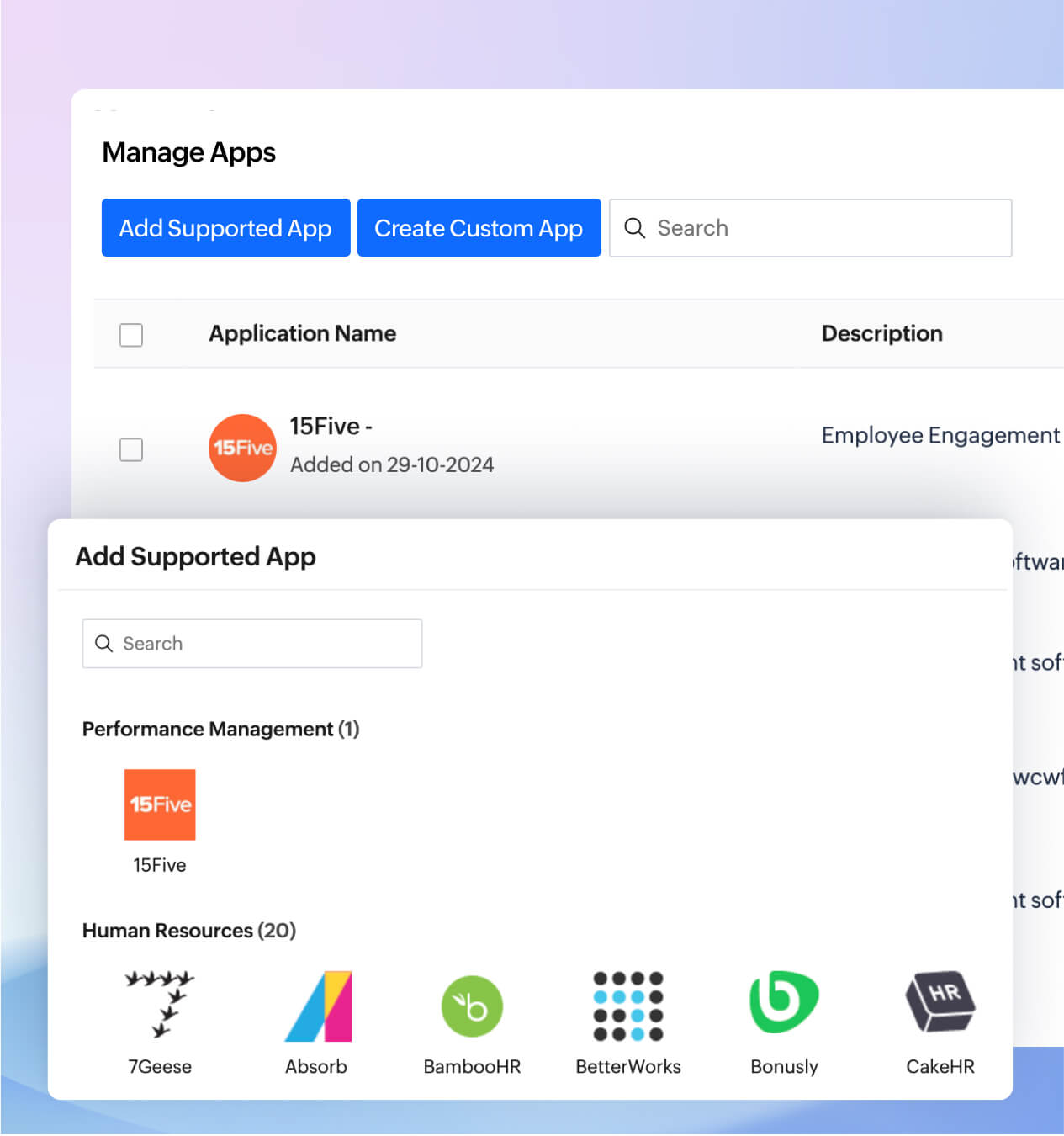Viewport: 1064px width, 1136px height.
Task: Check the checkbox next to 15Five
Action: tap(131, 450)
